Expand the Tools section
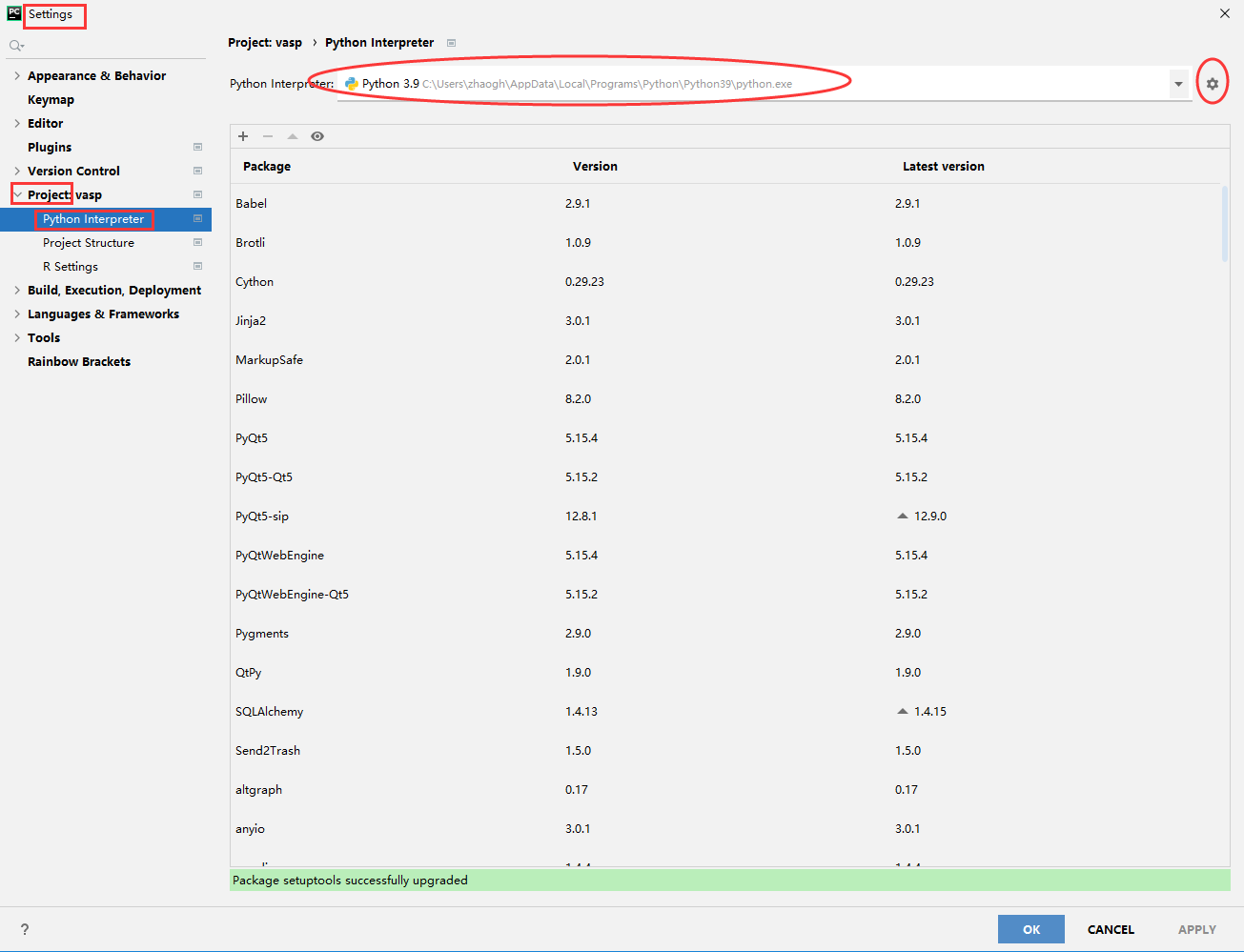Image resolution: width=1244 pixels, height=952 pixels. (17, 337)
